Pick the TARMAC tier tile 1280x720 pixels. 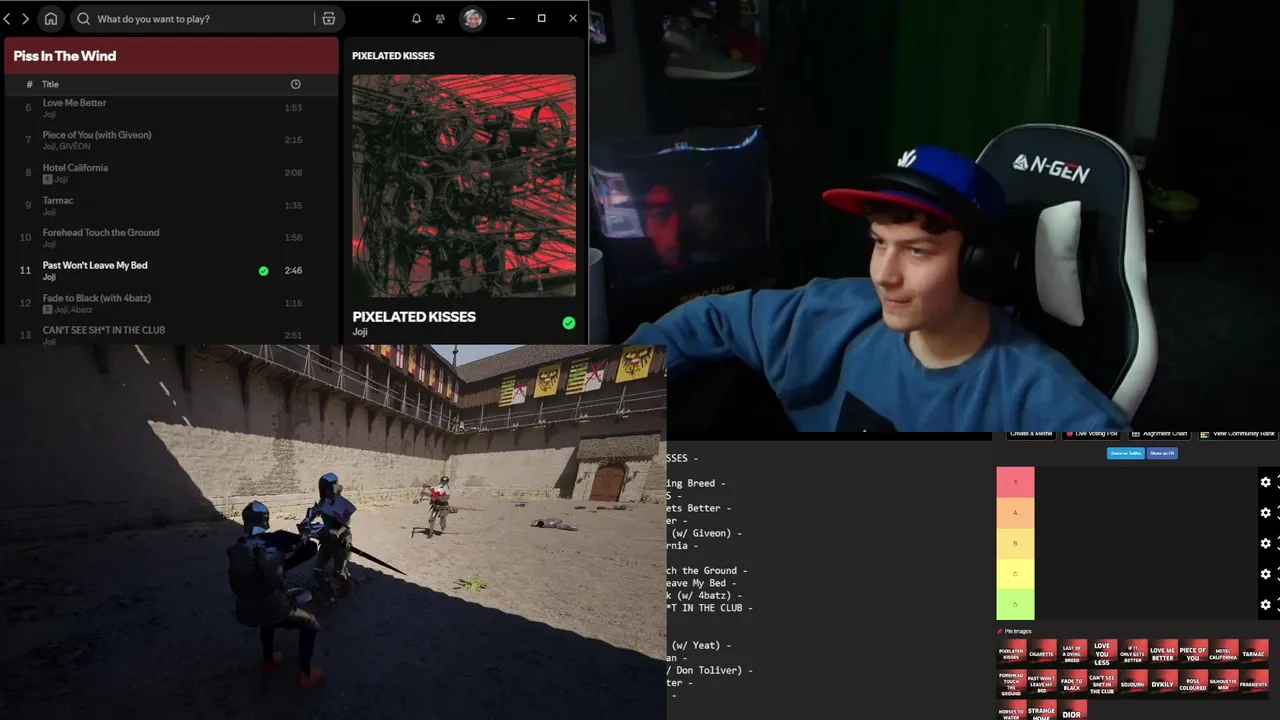(x=1254, y=652)
